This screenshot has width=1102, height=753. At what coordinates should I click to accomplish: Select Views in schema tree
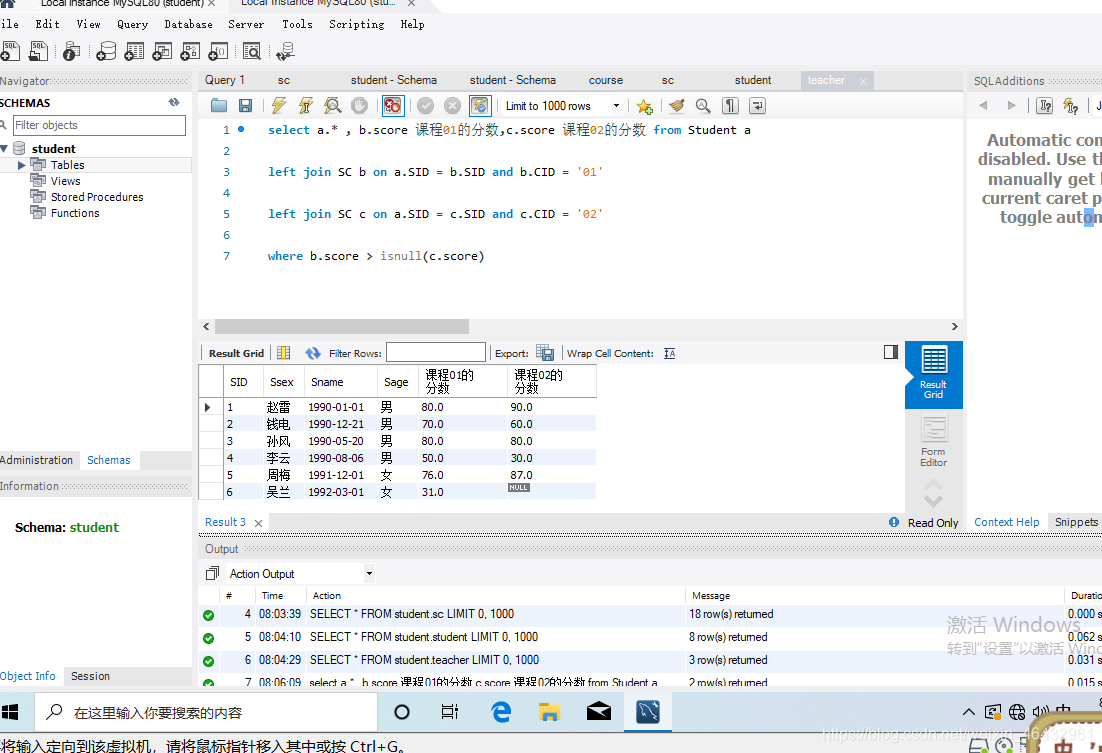click(65, 181)
